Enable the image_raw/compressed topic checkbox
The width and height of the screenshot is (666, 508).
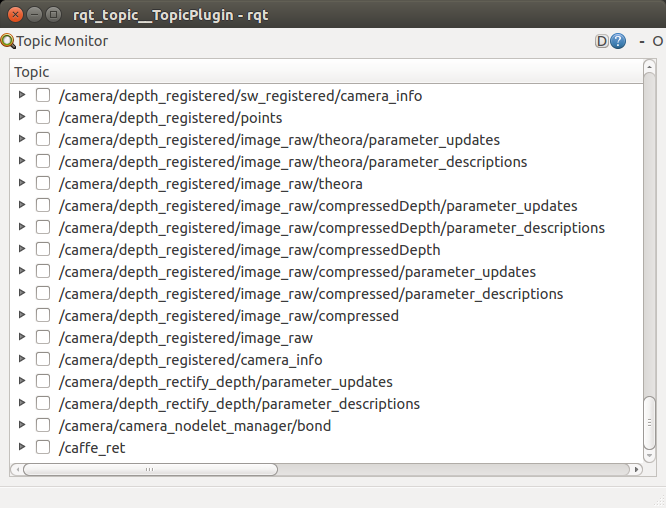43,316
